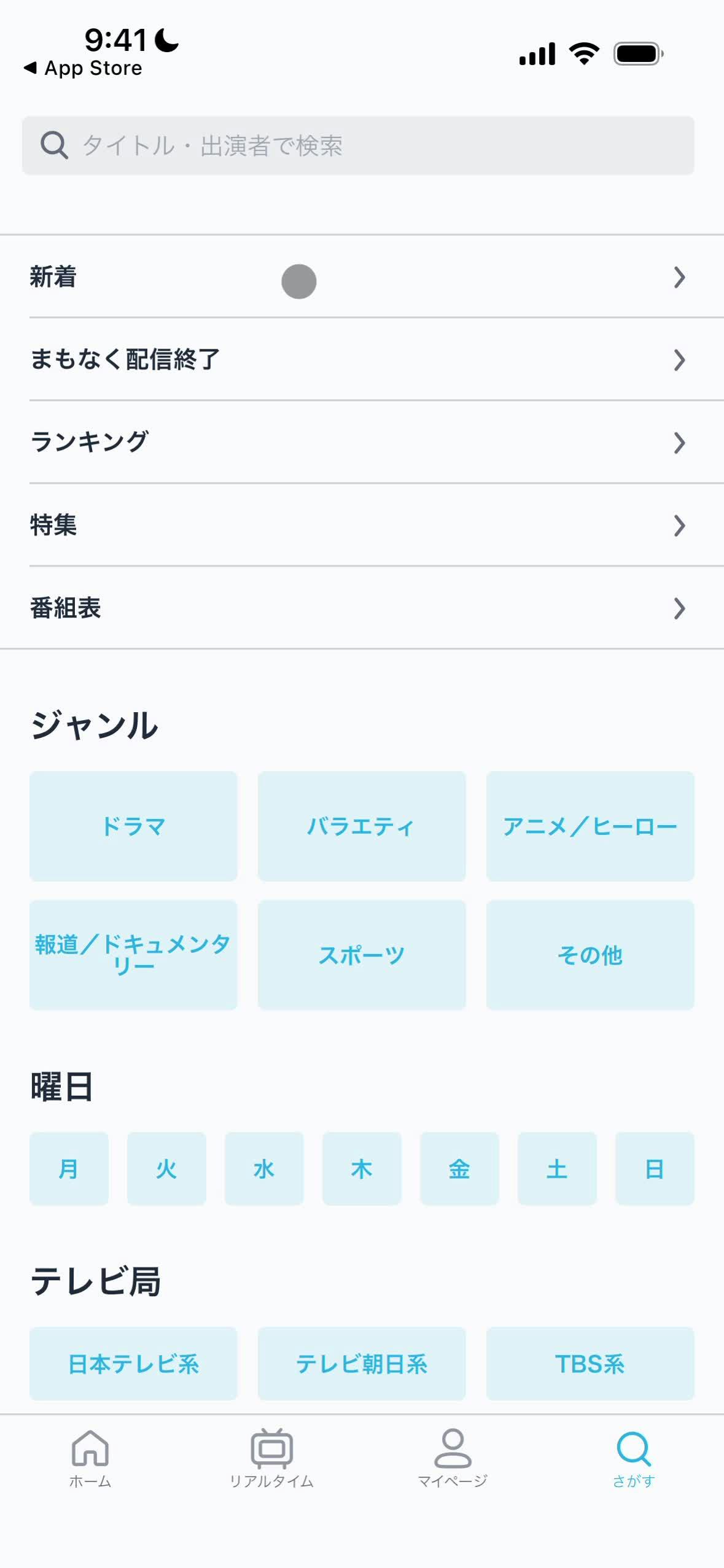Select Monday (月) day filter

pyautogui.click(x=69, y=1168)
